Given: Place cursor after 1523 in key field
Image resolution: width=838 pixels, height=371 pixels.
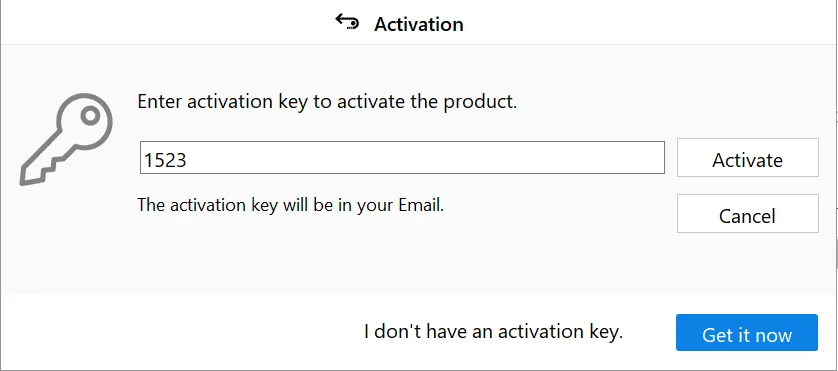Looking at the screenshot, I should 188,159.
